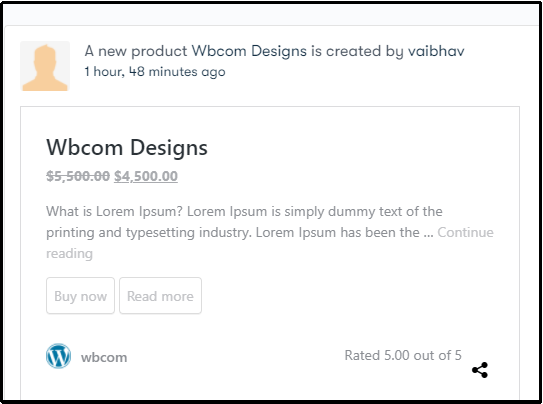The height and width of the screenshot is (404, 543).
Task: Click the WordPress logo beside wbcom
Action: [x=59, y=356]
